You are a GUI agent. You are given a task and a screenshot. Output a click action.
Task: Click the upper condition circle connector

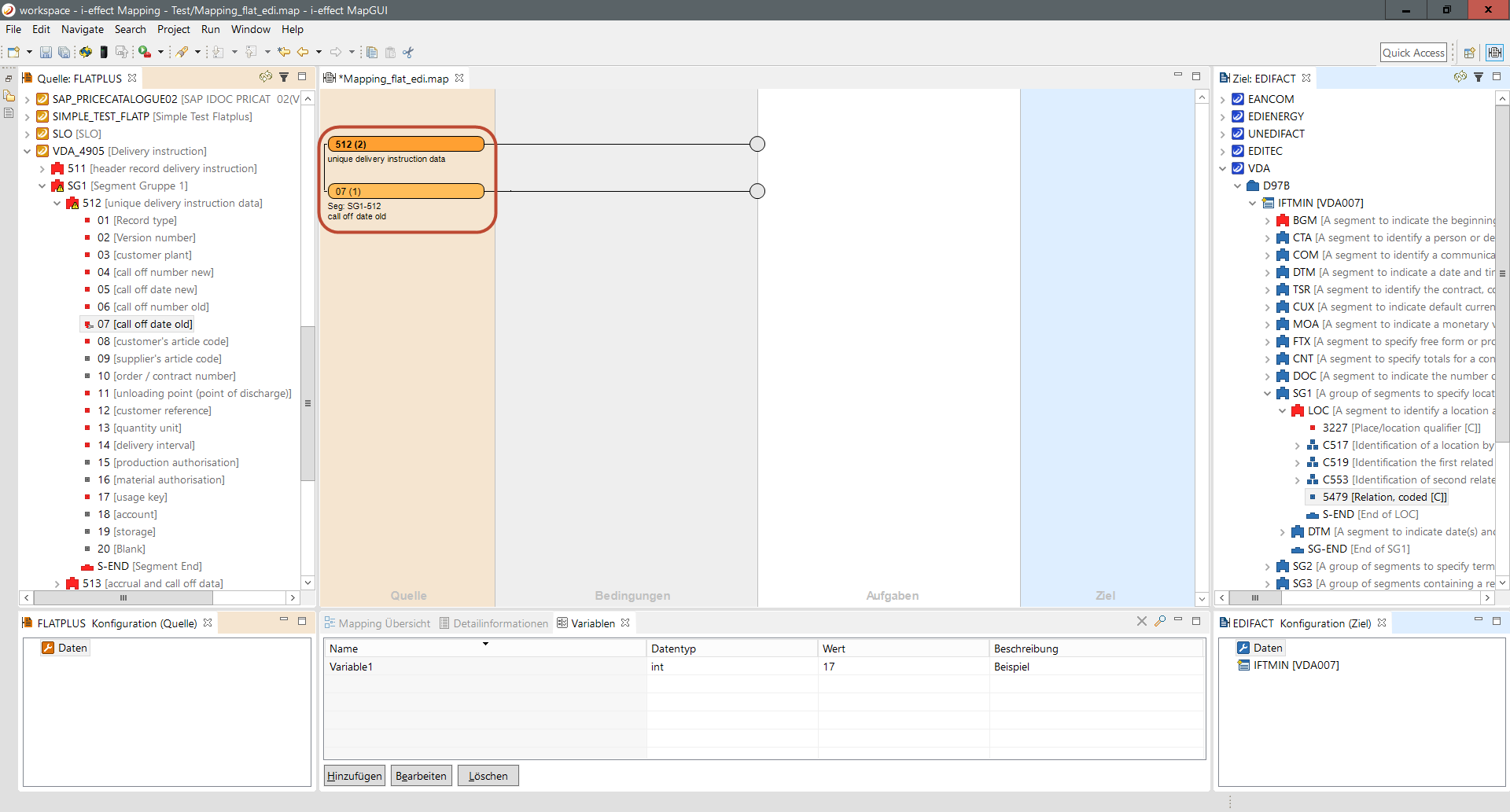[757, 144]
